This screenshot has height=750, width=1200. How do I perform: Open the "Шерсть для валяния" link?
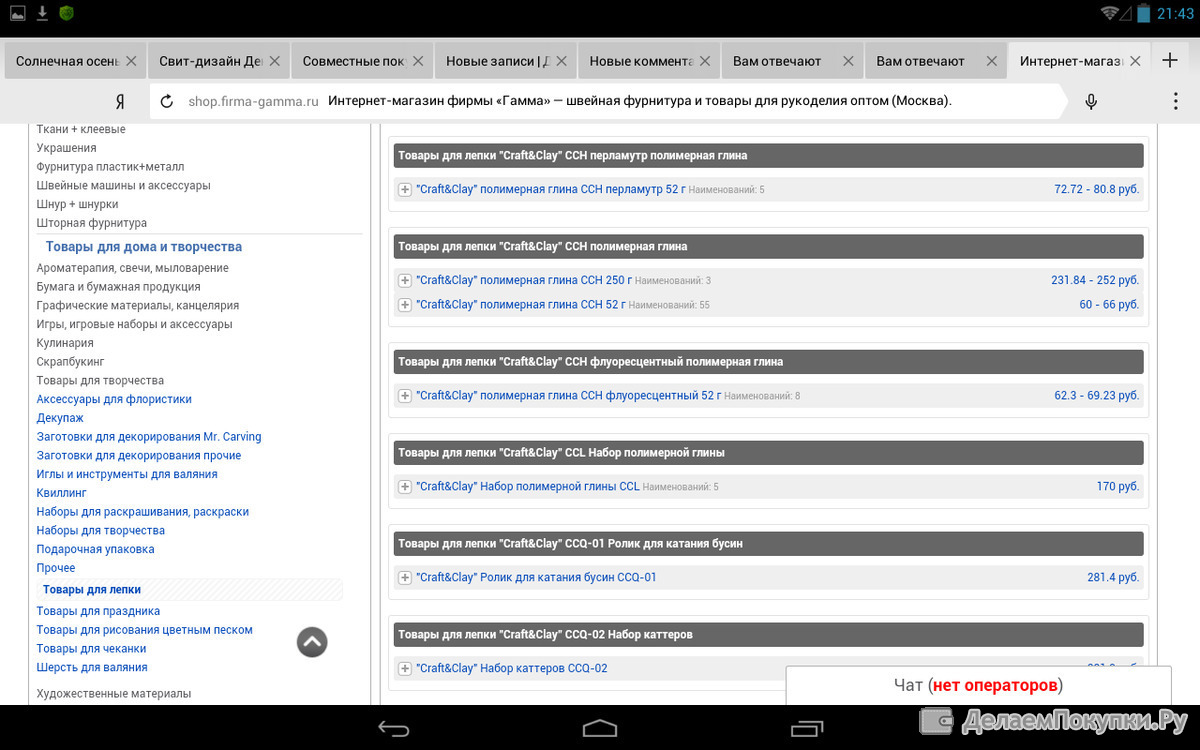click(92, 667)
